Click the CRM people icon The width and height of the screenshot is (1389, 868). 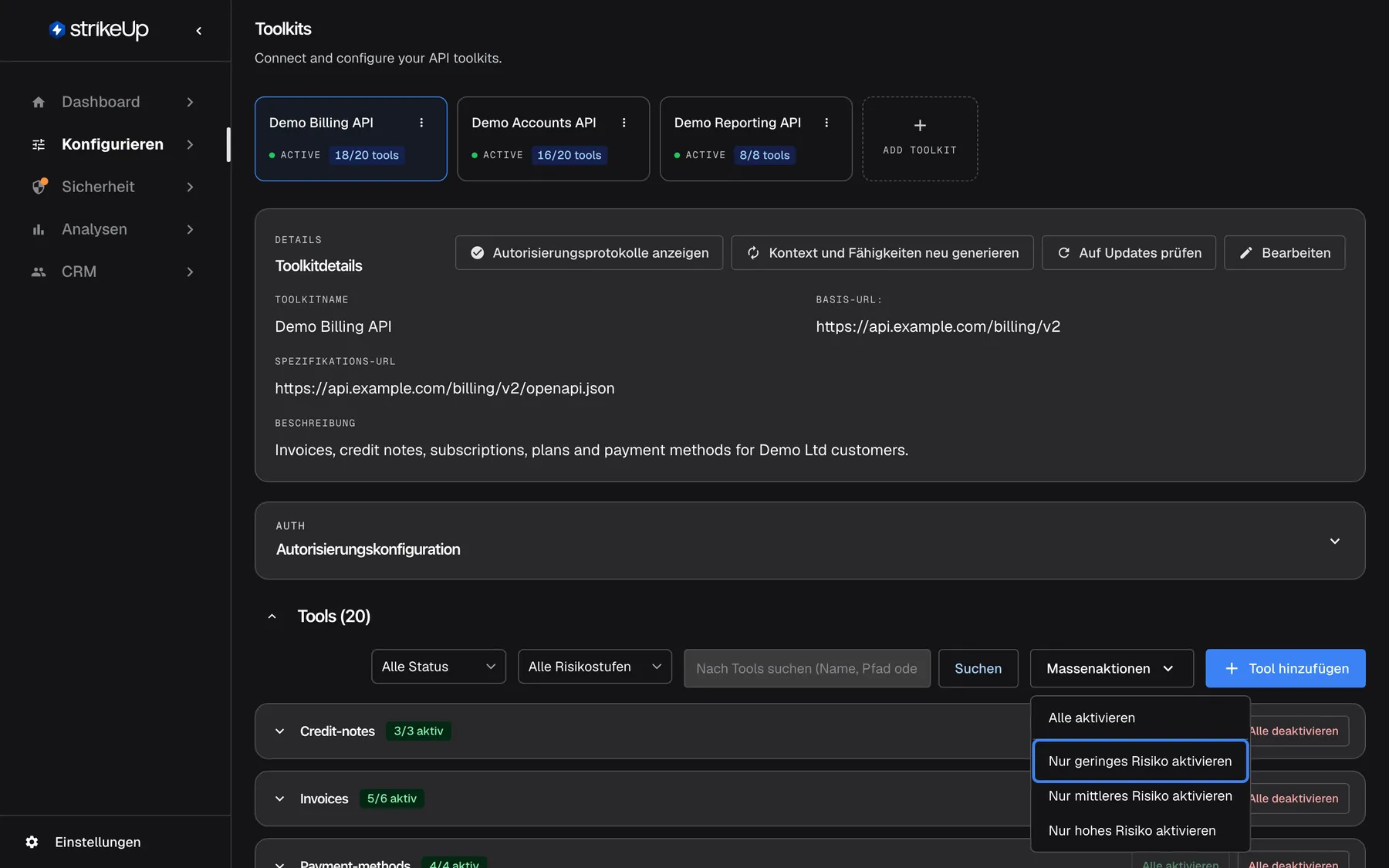pos(39,272)
